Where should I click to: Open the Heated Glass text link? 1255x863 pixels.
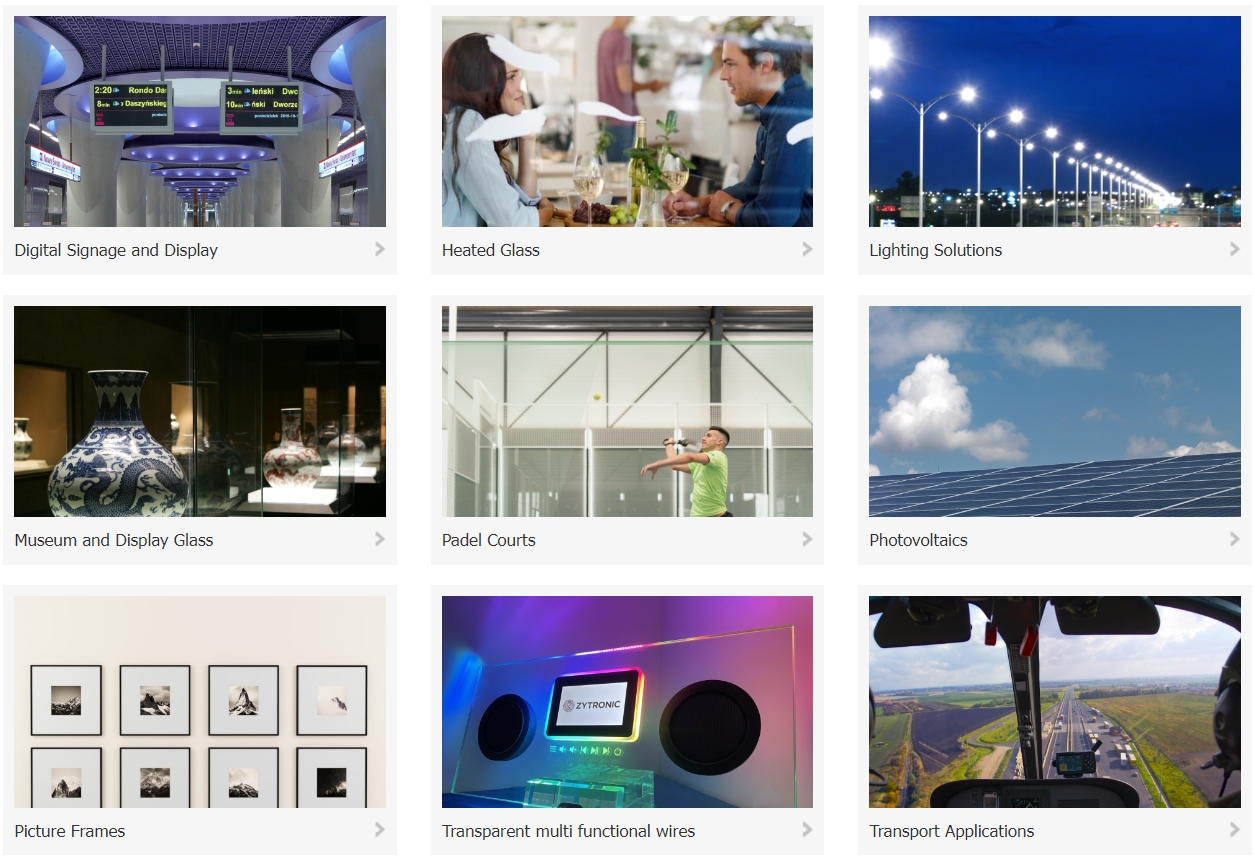[x=490, y=250]
